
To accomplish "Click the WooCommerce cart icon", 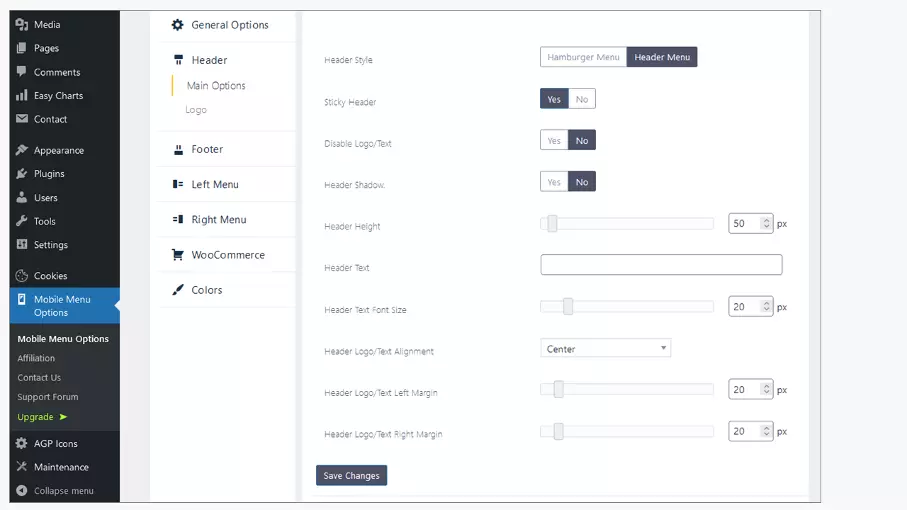I will [x=178, y=255].
